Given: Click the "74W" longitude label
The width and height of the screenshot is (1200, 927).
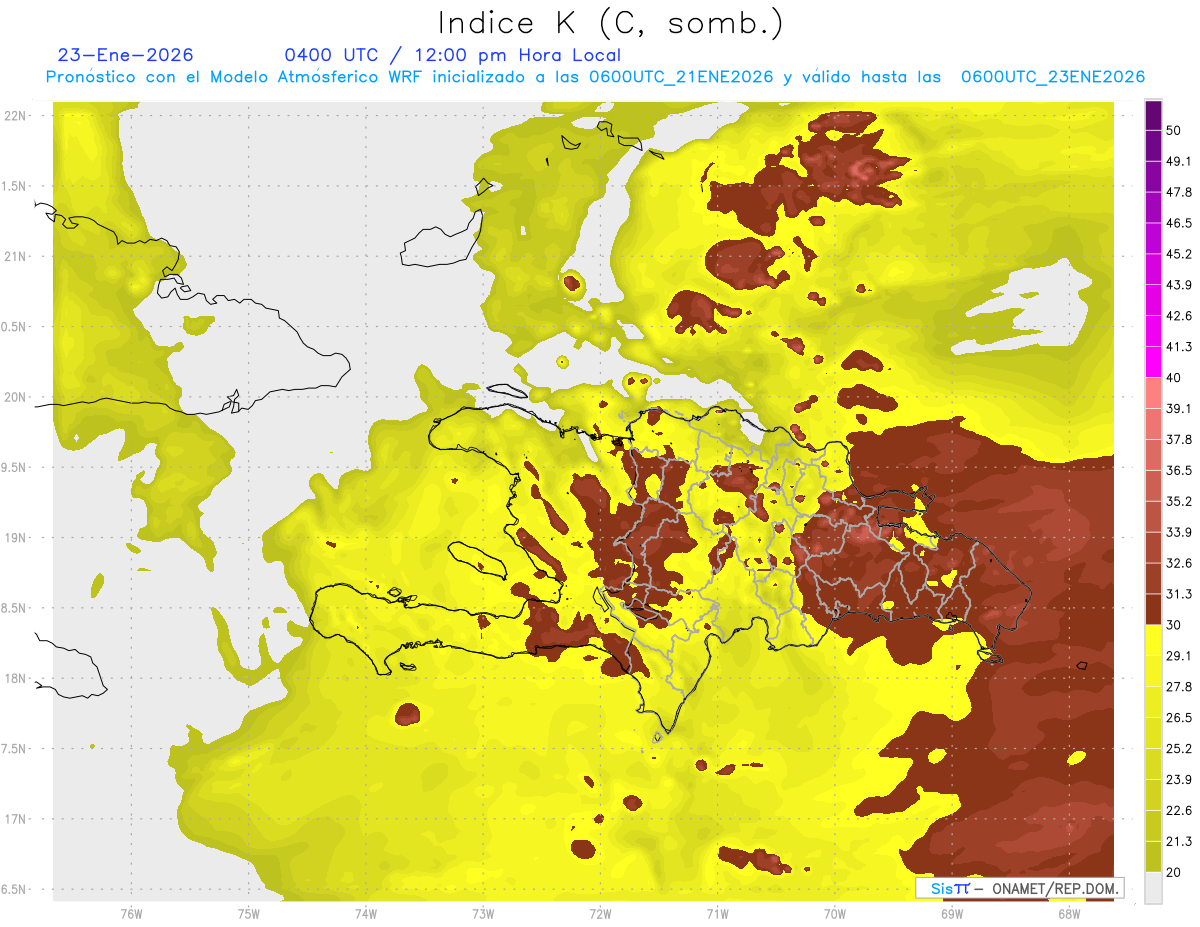Looking at the screenshot, I should (365, 914).
